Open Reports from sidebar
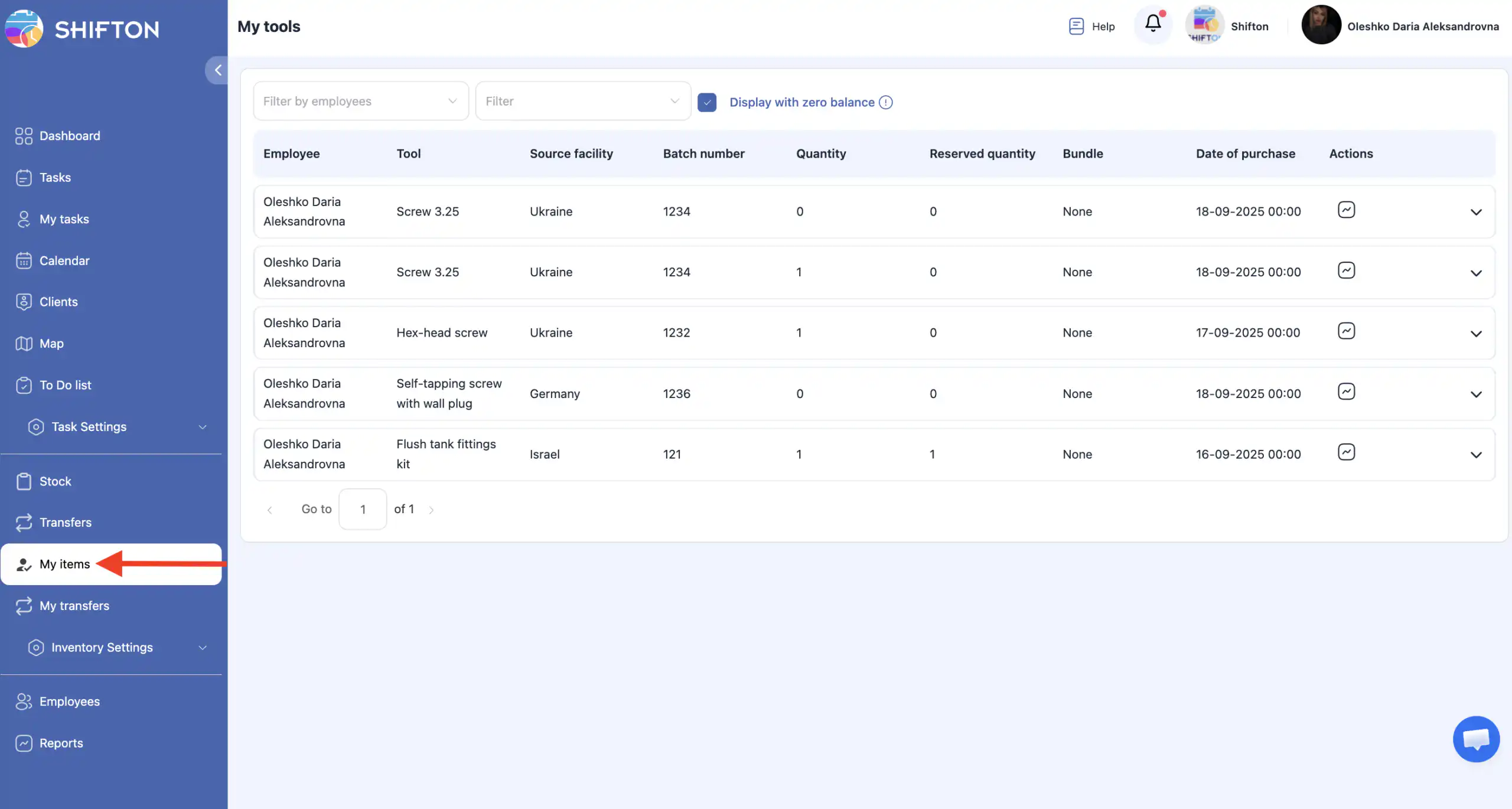Viewport: 1512px width, 809px height. tap(61, 743)
